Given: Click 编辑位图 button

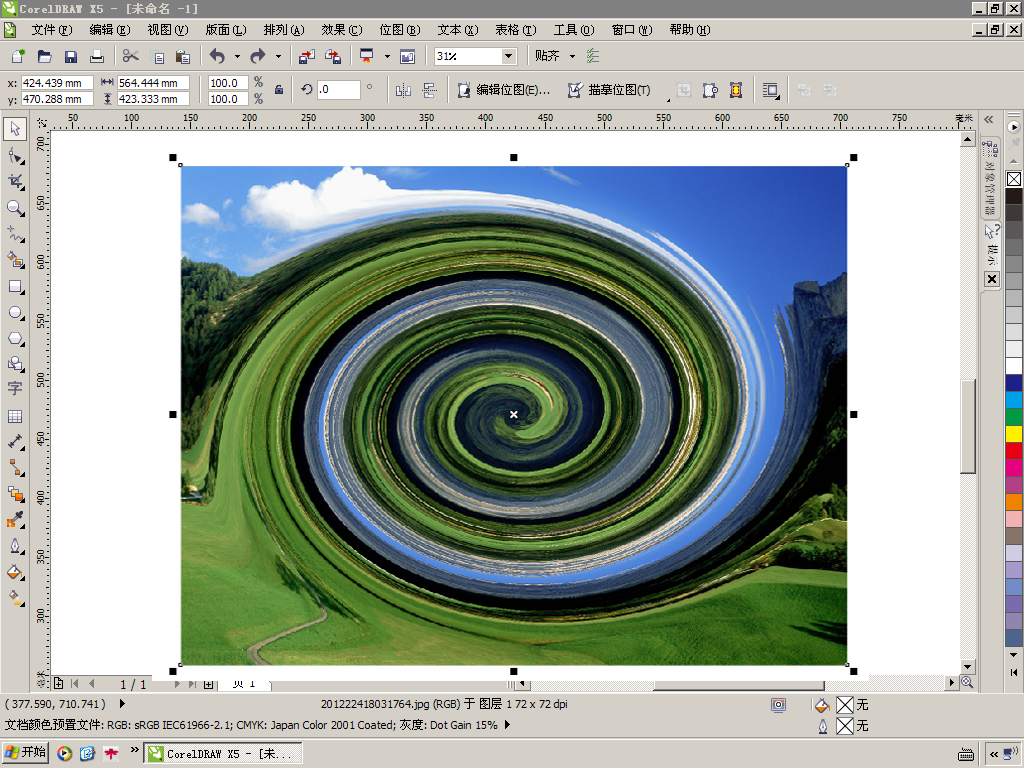Looking at the screenshot, I should click(x=504, y=90).
